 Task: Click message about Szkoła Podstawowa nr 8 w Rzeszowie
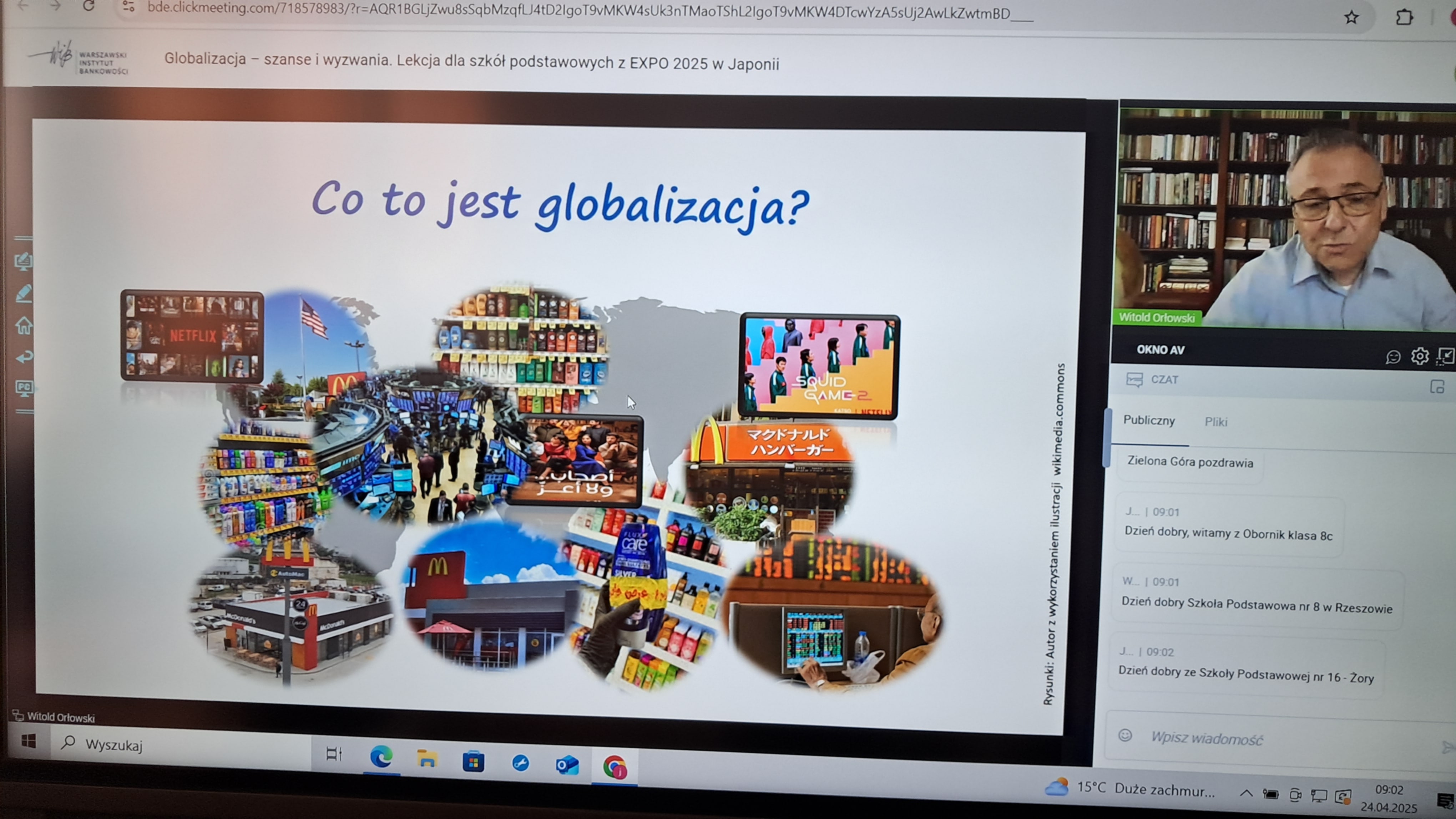click(1257, 605)
